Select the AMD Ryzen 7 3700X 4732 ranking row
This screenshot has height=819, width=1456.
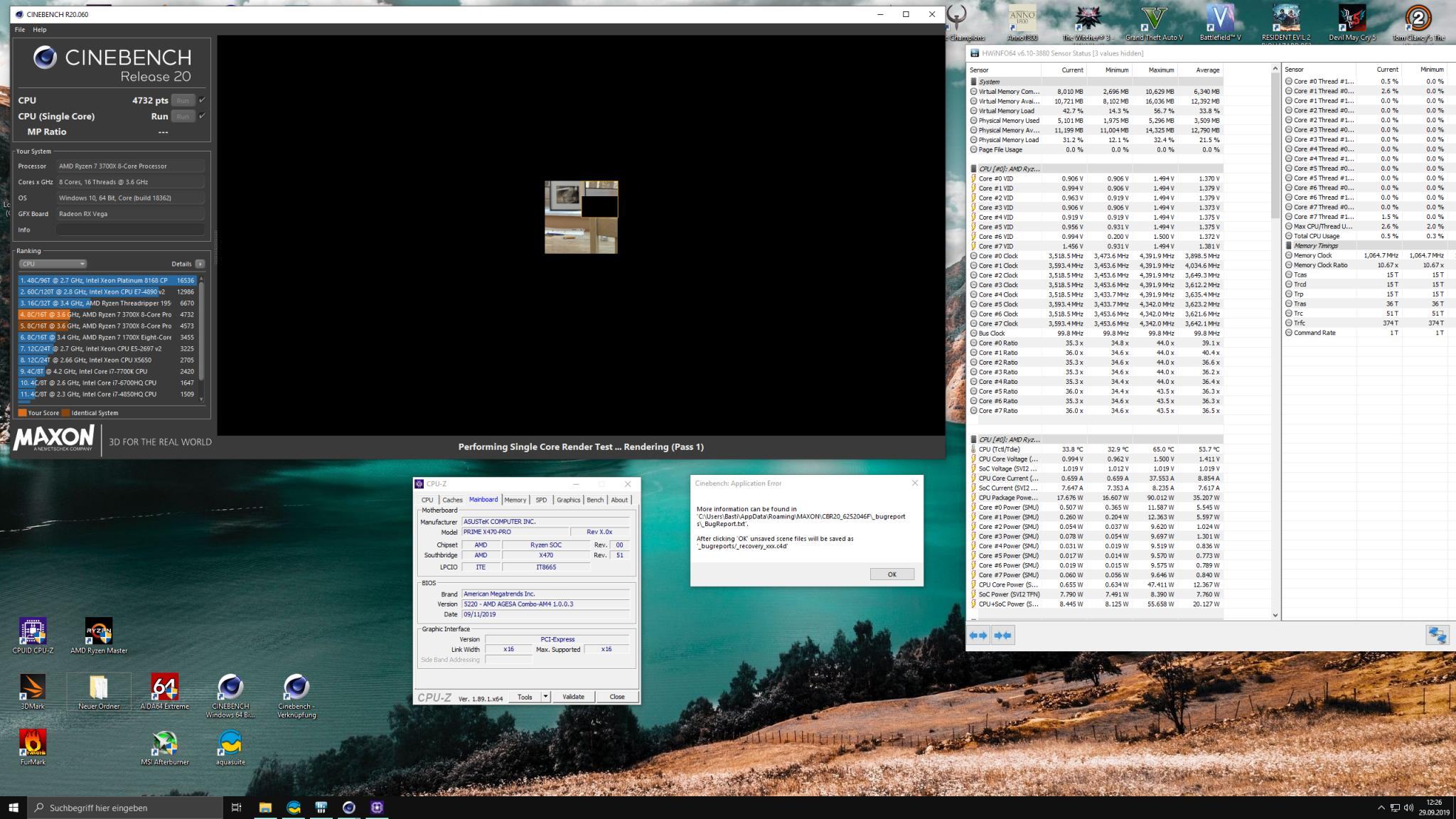107,314
